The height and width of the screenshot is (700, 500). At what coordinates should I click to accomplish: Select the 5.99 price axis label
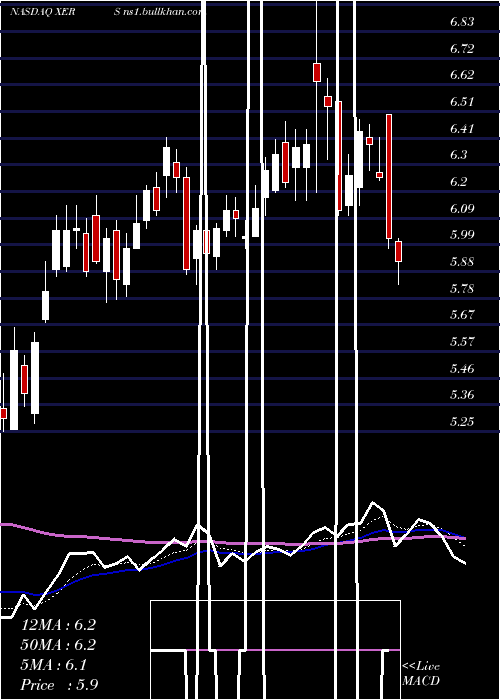pyautogui.click(x=462, y=235)
